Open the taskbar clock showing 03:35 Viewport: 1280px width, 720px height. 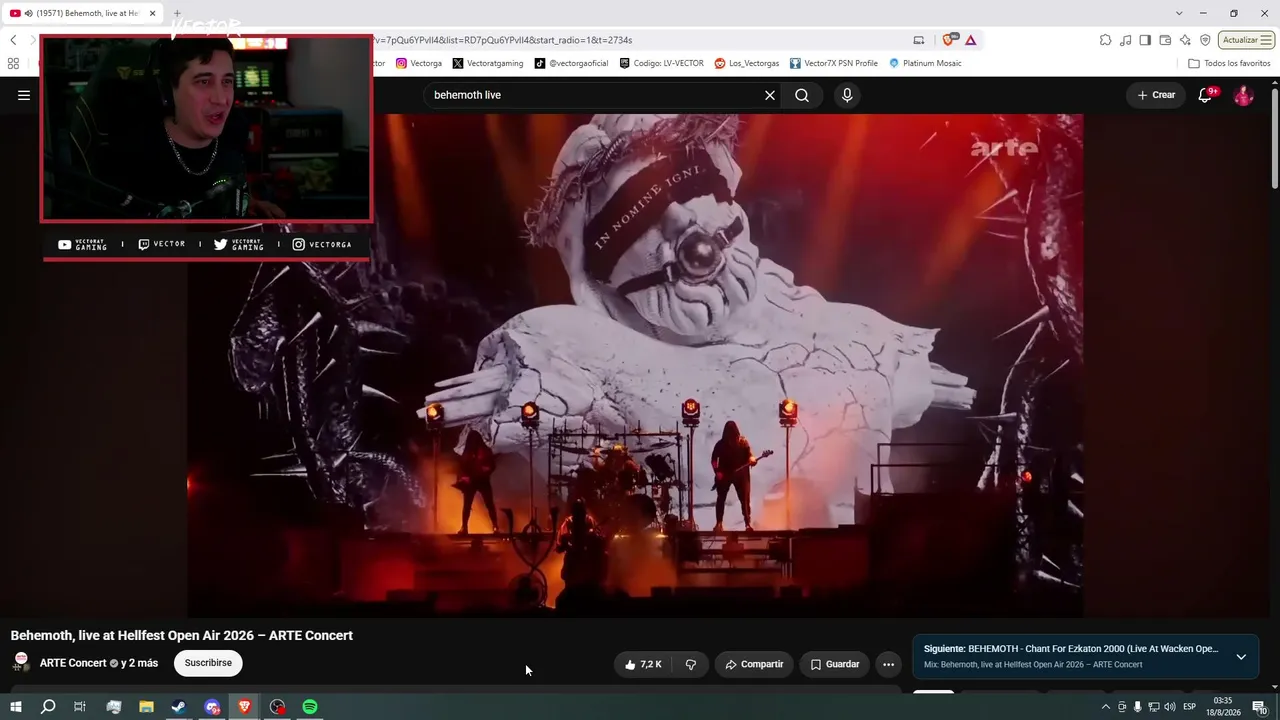pyautogui.click(x=1222, y=707)
